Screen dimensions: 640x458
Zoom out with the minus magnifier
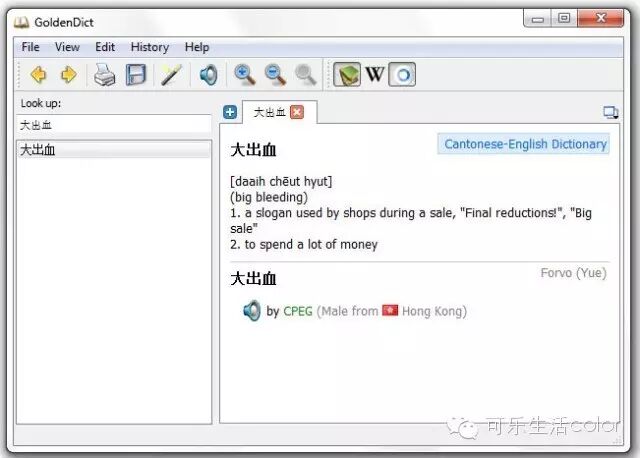point(276,75)
